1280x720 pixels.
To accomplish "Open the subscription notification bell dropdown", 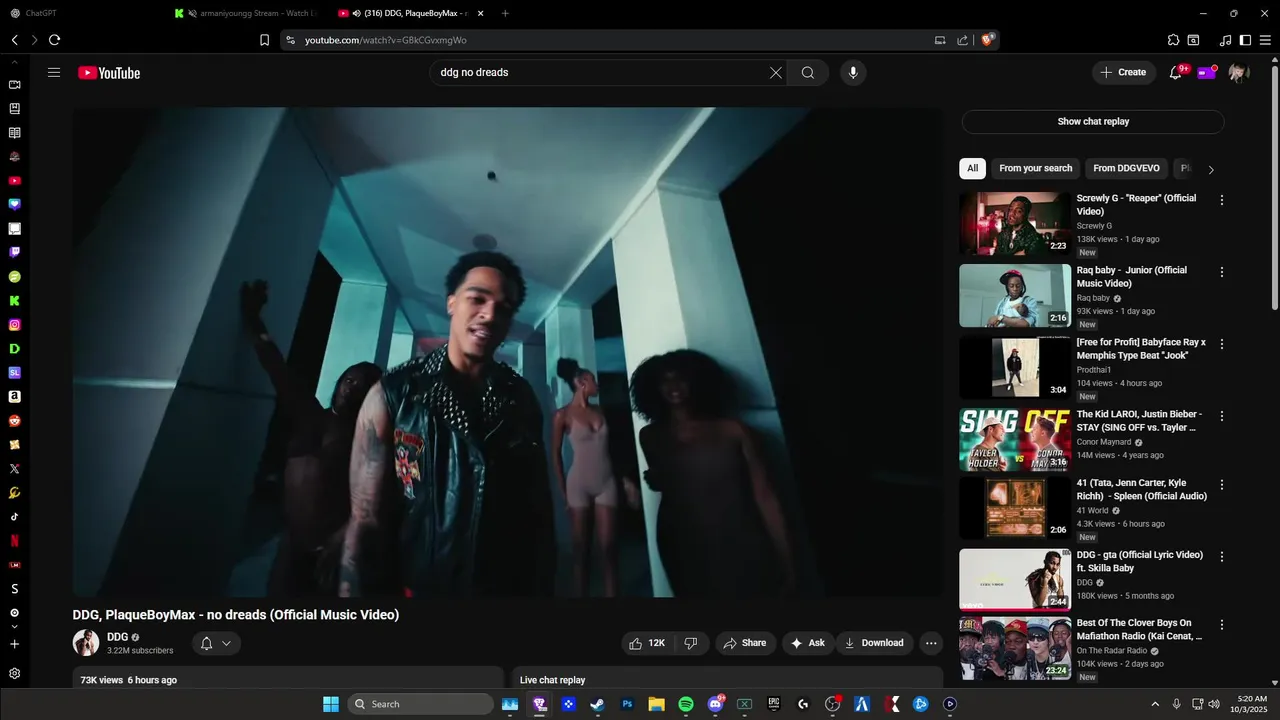I will pos(216,643).
